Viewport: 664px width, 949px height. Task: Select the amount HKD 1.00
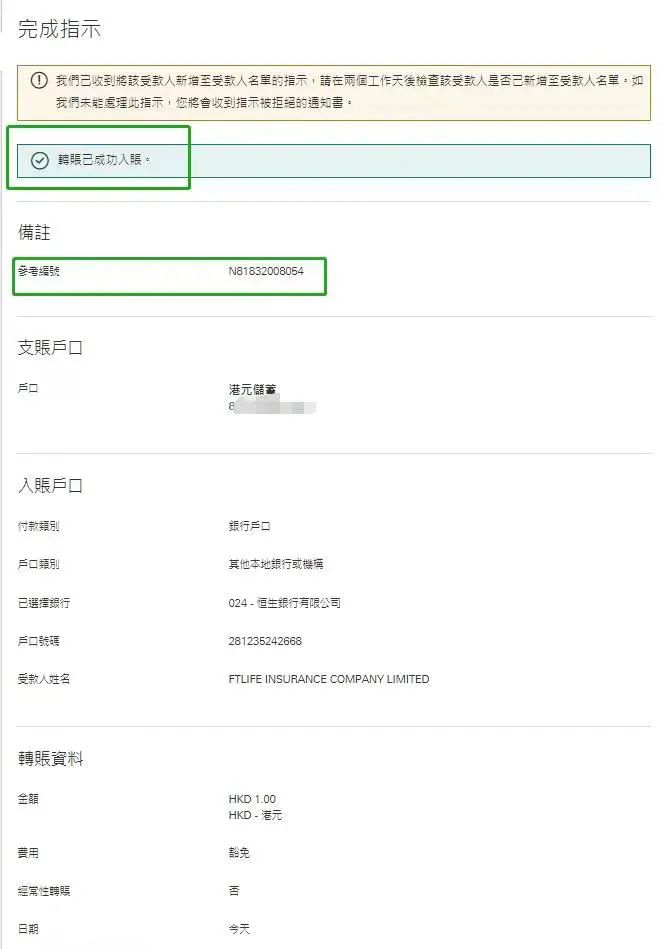252,799
